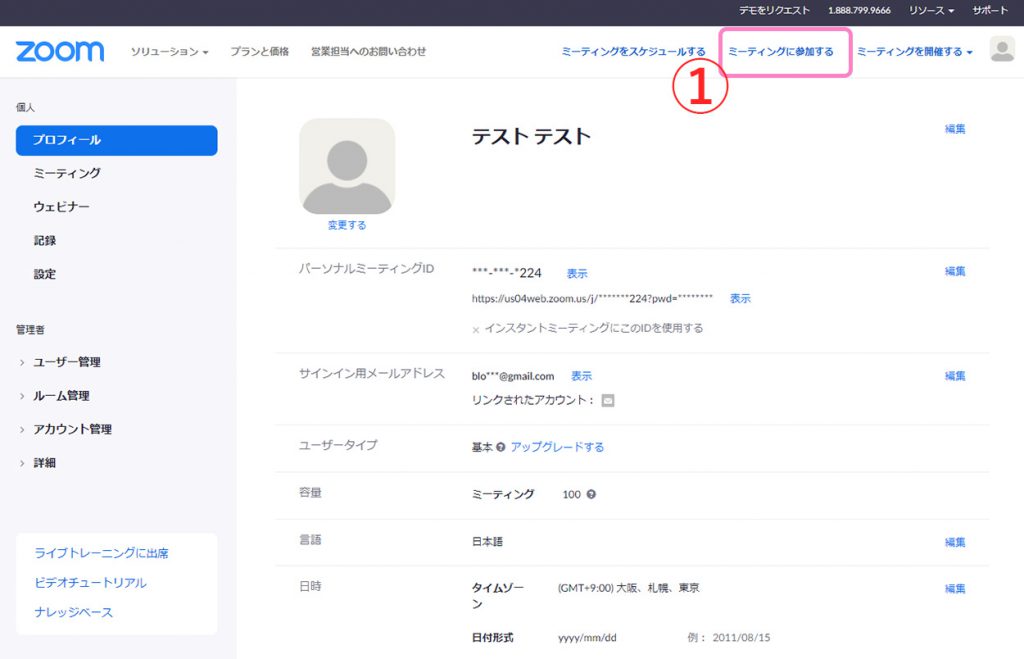Open ナレッジベース
The width and height of the screenshot is (1024, 659).
click(x=73, y=612)
